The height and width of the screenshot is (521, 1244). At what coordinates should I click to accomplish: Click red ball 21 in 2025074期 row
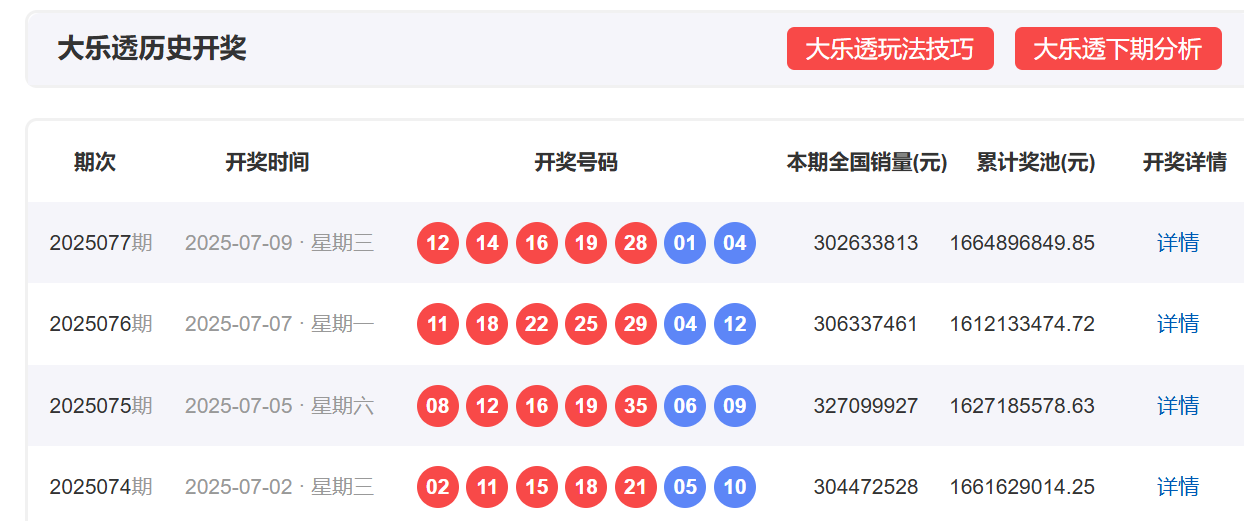tap(636, 487)
